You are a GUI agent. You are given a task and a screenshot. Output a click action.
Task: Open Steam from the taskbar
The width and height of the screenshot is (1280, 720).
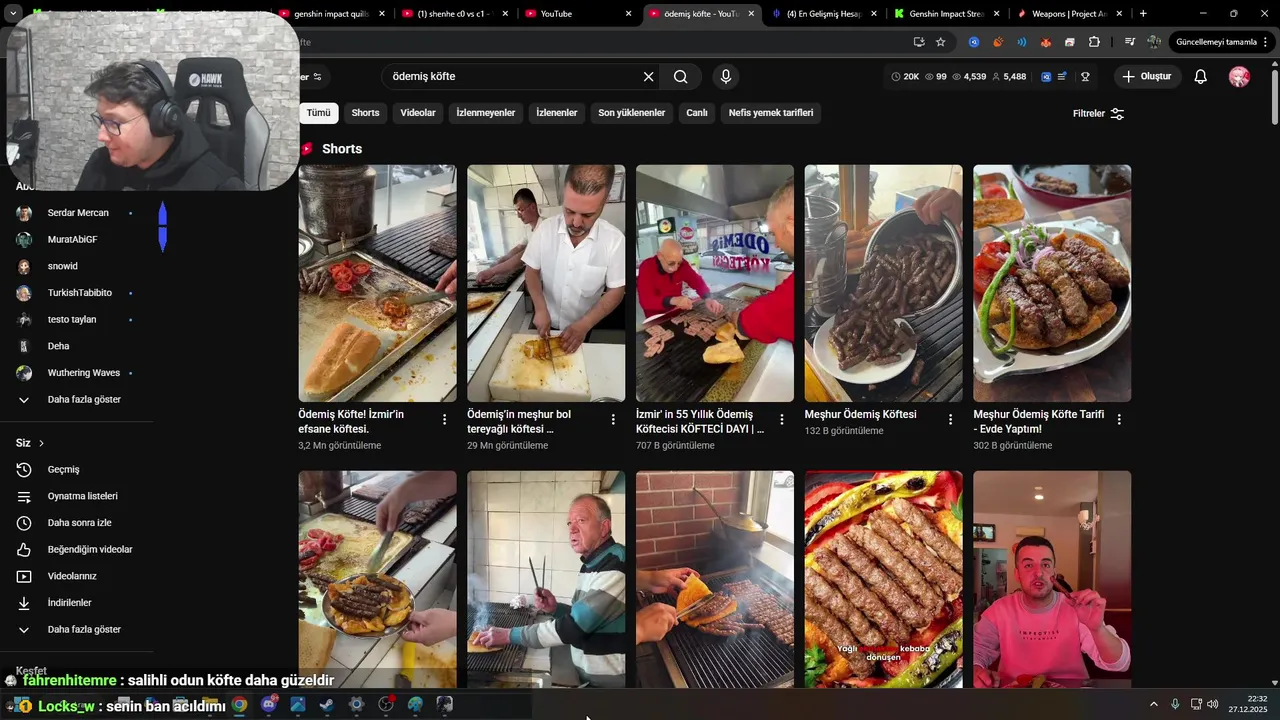[x=327, y=704]
